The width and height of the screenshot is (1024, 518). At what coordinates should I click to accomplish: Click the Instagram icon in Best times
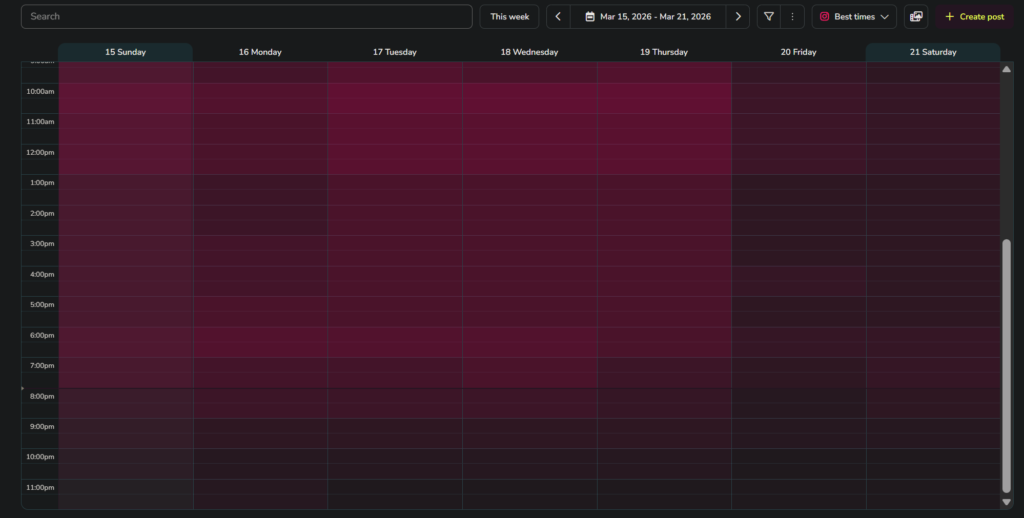point(824,17)
